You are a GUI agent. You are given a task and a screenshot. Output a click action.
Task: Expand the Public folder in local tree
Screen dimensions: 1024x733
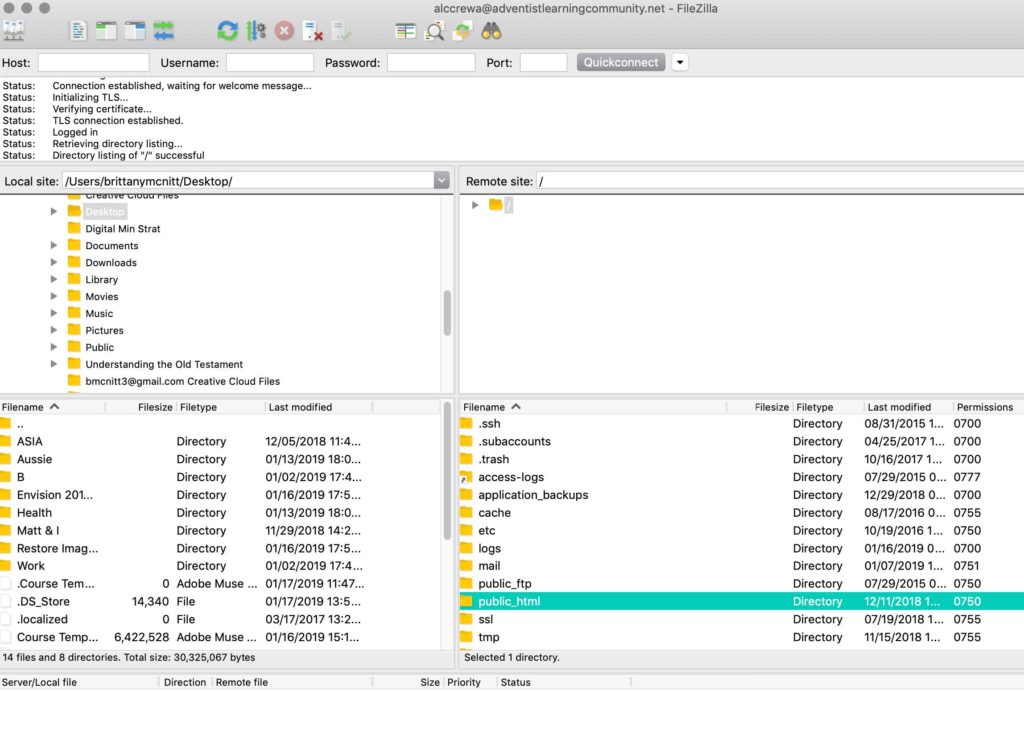coord(54,347)
